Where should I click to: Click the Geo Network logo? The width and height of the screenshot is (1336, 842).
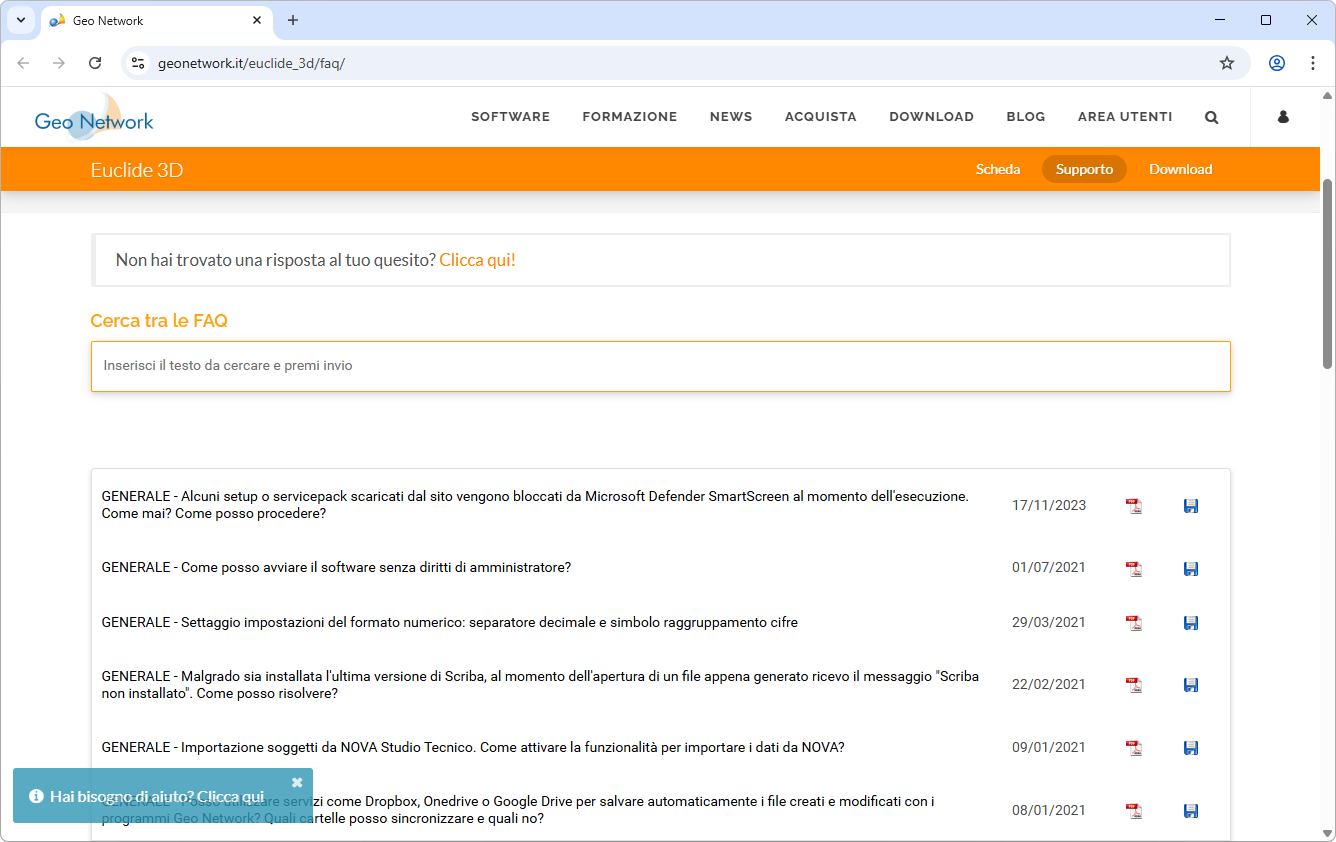click(x=94, y=118)
